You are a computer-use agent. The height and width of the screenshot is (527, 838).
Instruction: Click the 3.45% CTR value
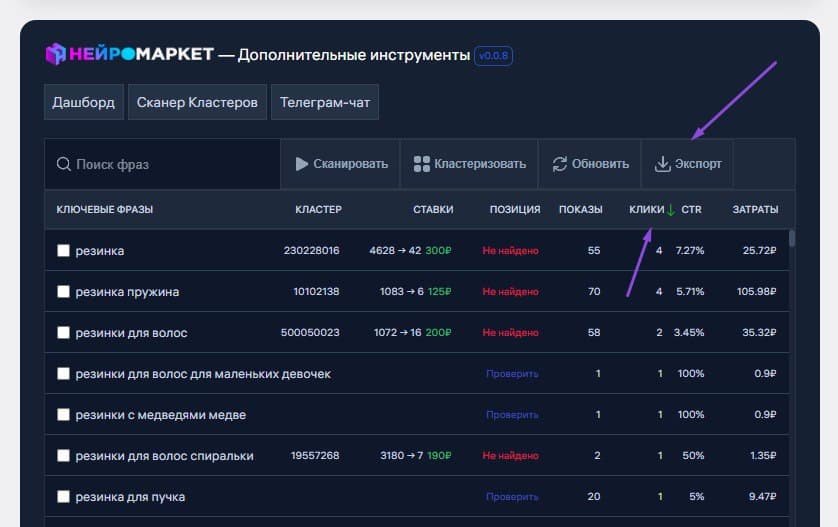coord(689,332)
